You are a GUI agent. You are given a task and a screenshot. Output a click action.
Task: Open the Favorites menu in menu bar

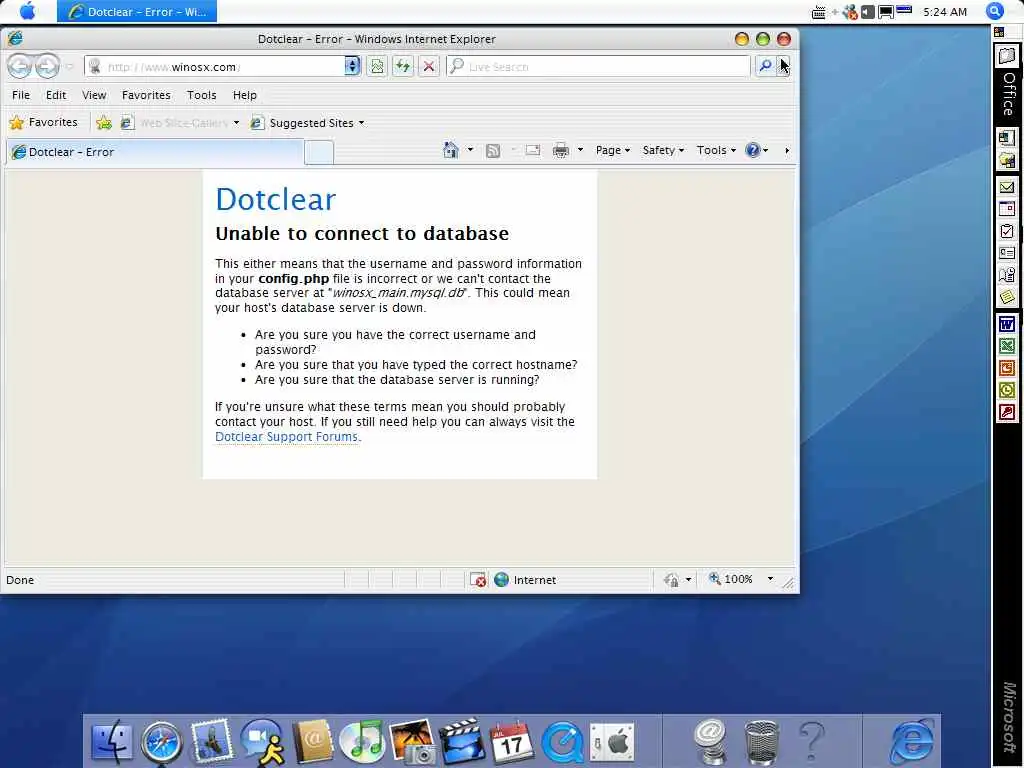click(x=146, y=95)
